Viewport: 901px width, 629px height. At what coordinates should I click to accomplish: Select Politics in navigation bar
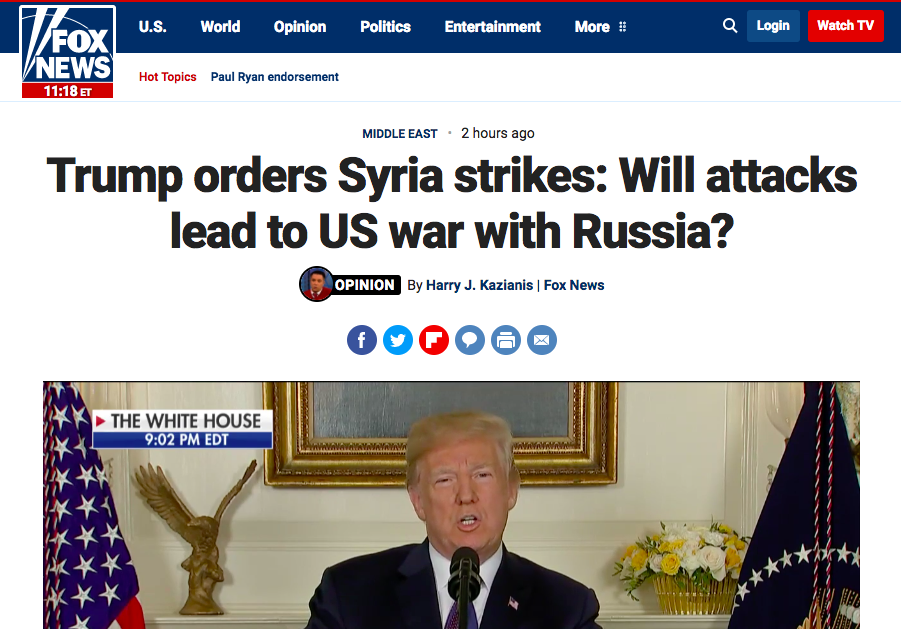click(x=386, y=27)
